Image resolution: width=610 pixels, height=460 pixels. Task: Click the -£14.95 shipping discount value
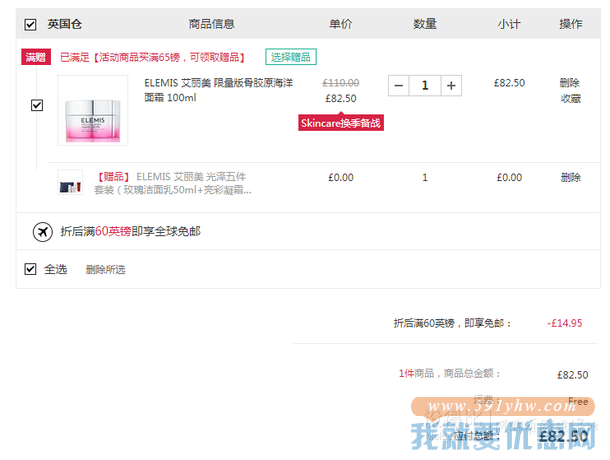(564, 323)
